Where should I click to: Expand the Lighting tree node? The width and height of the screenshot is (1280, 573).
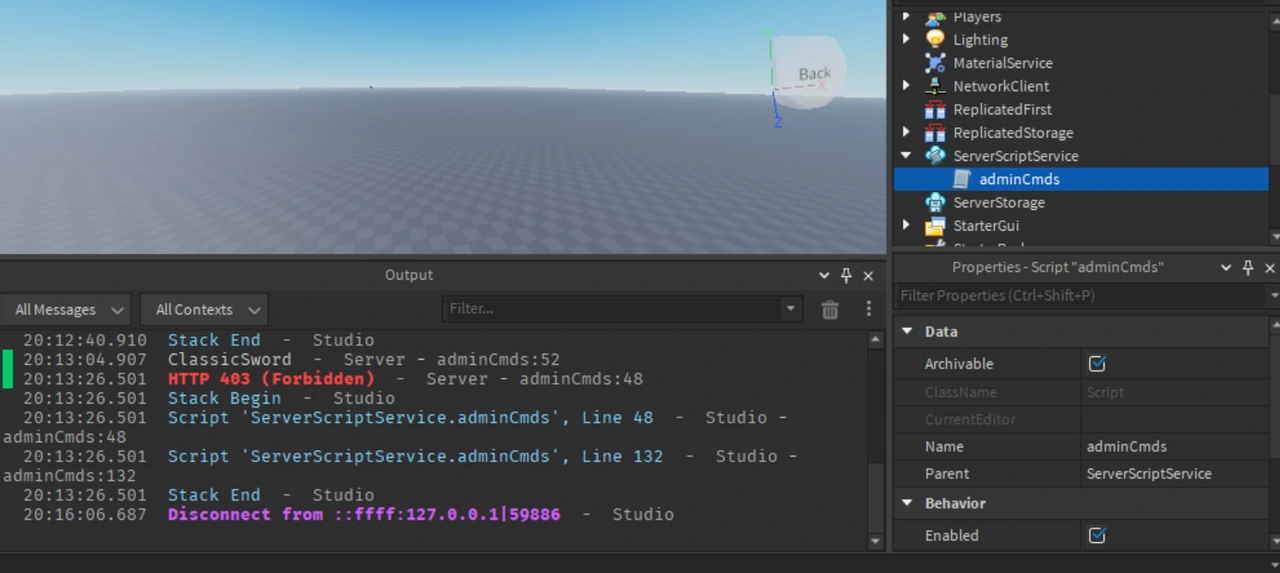pos(906,40)
